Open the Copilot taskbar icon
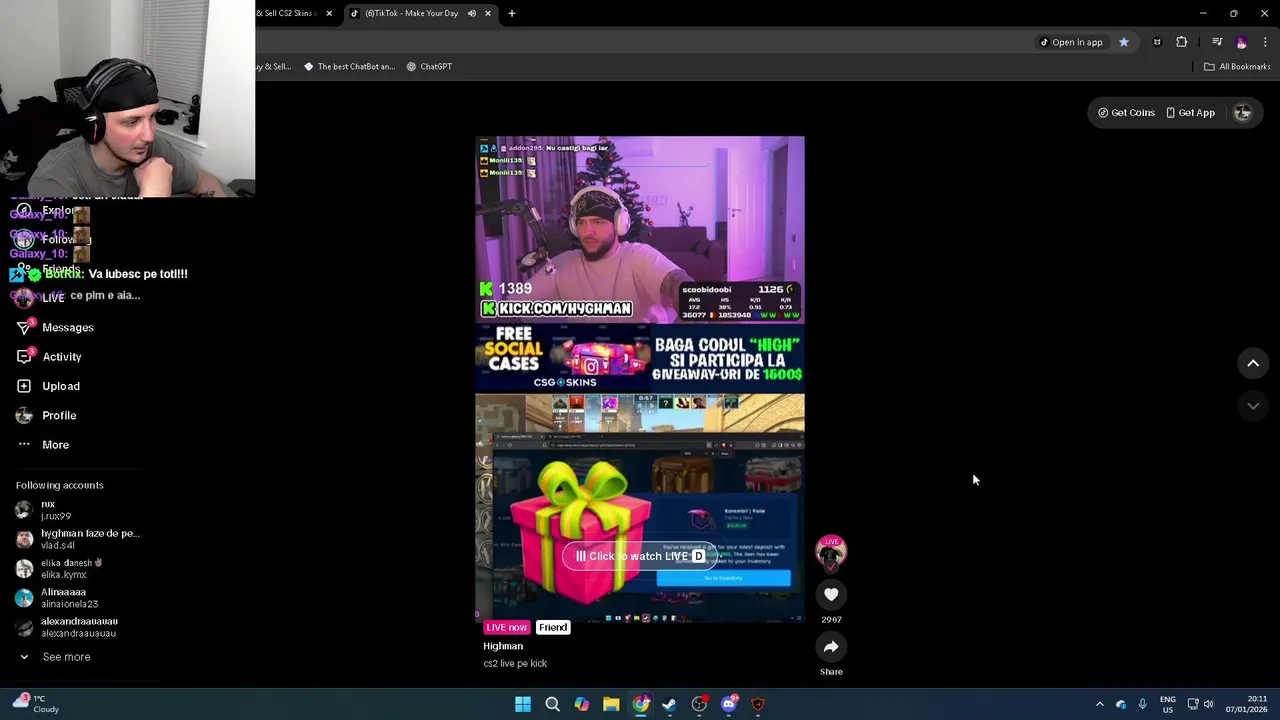The height and width of the screenshot is (720, 1280). (x=582, y=704)
